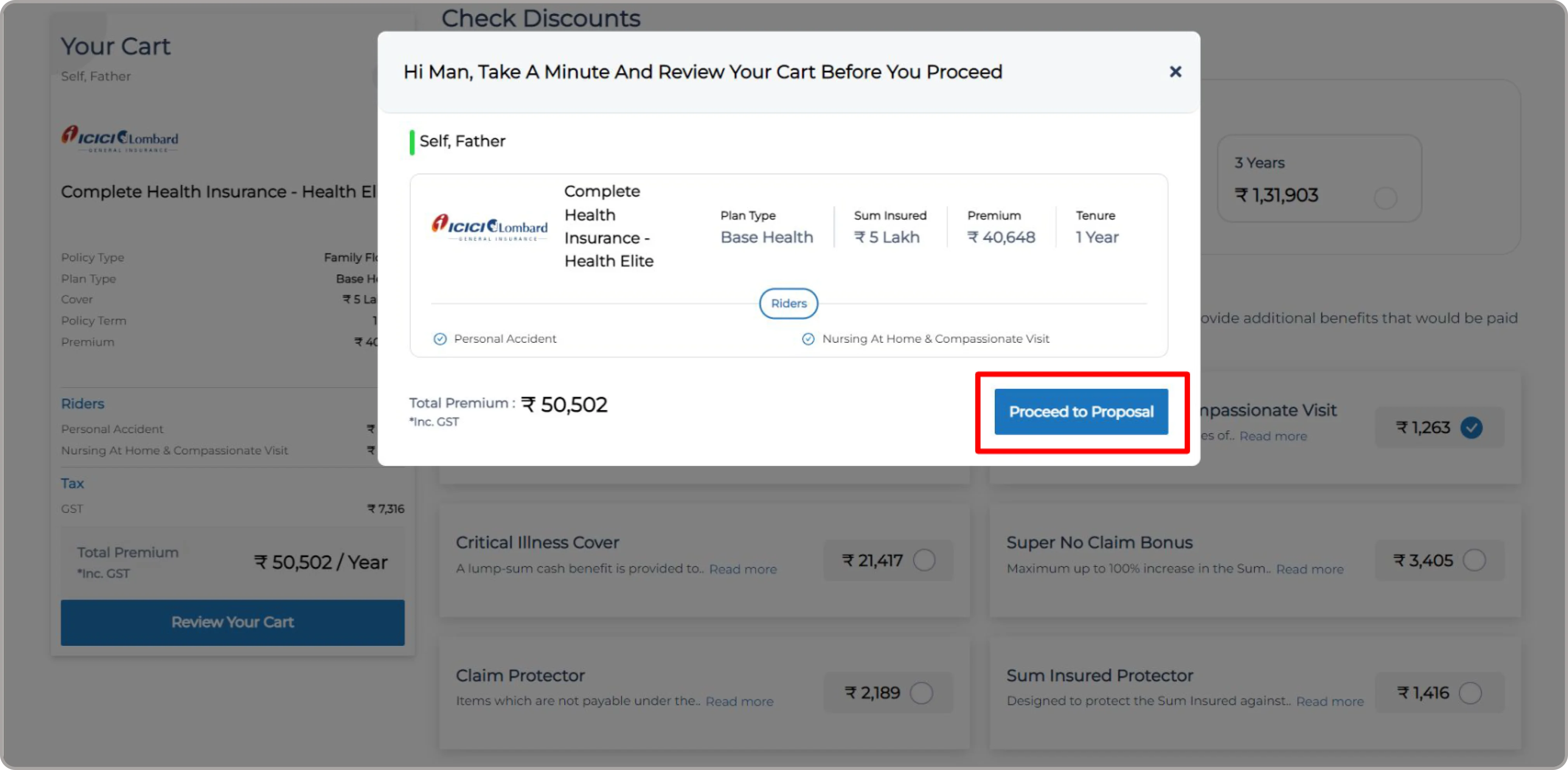Click the Total Premium ₹ 50,502 amount in the dialog
1568x770 pixels.
coord(564,405)
